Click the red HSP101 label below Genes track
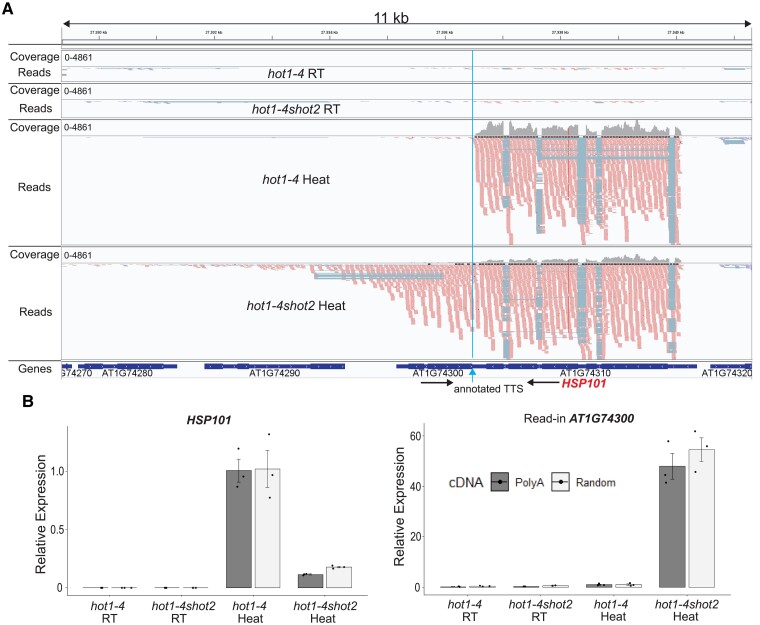 tap(584, 384)
